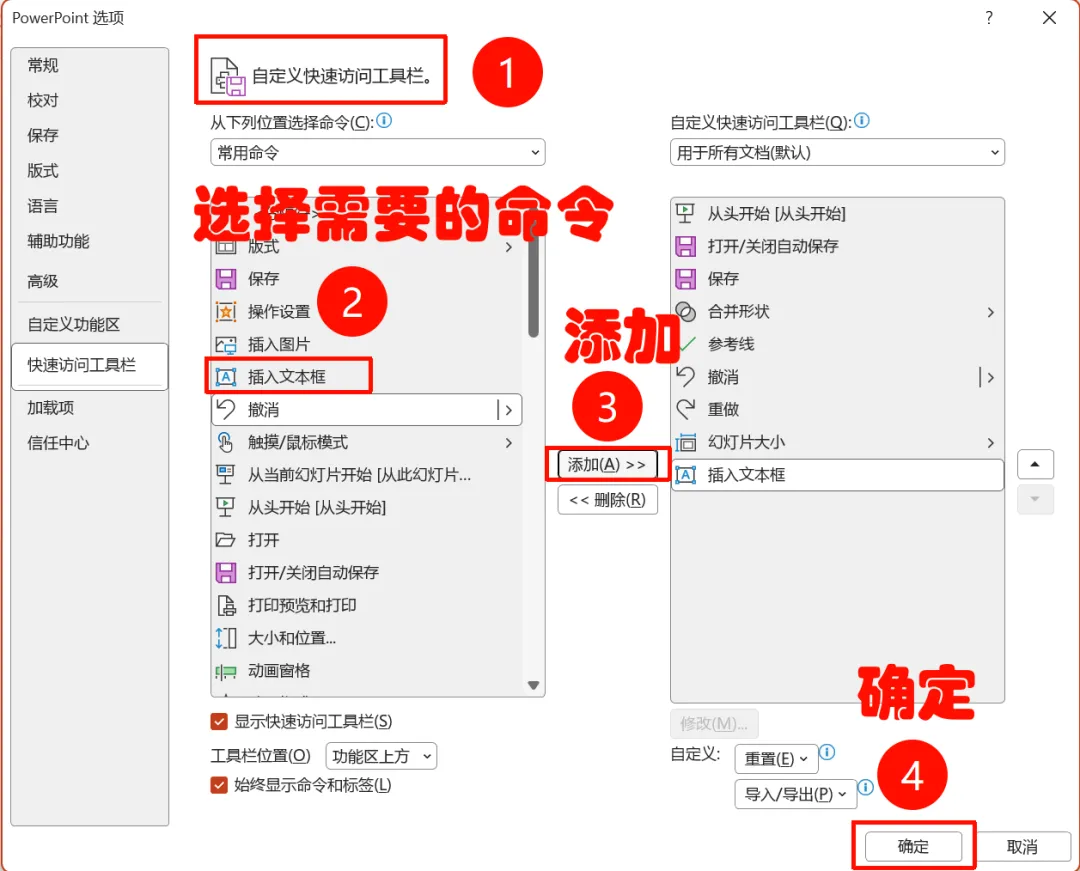Open the Import/Export dropdown button
Image resolution: width=1080 pixels, height=871 pixels.
tap(796, 794)
